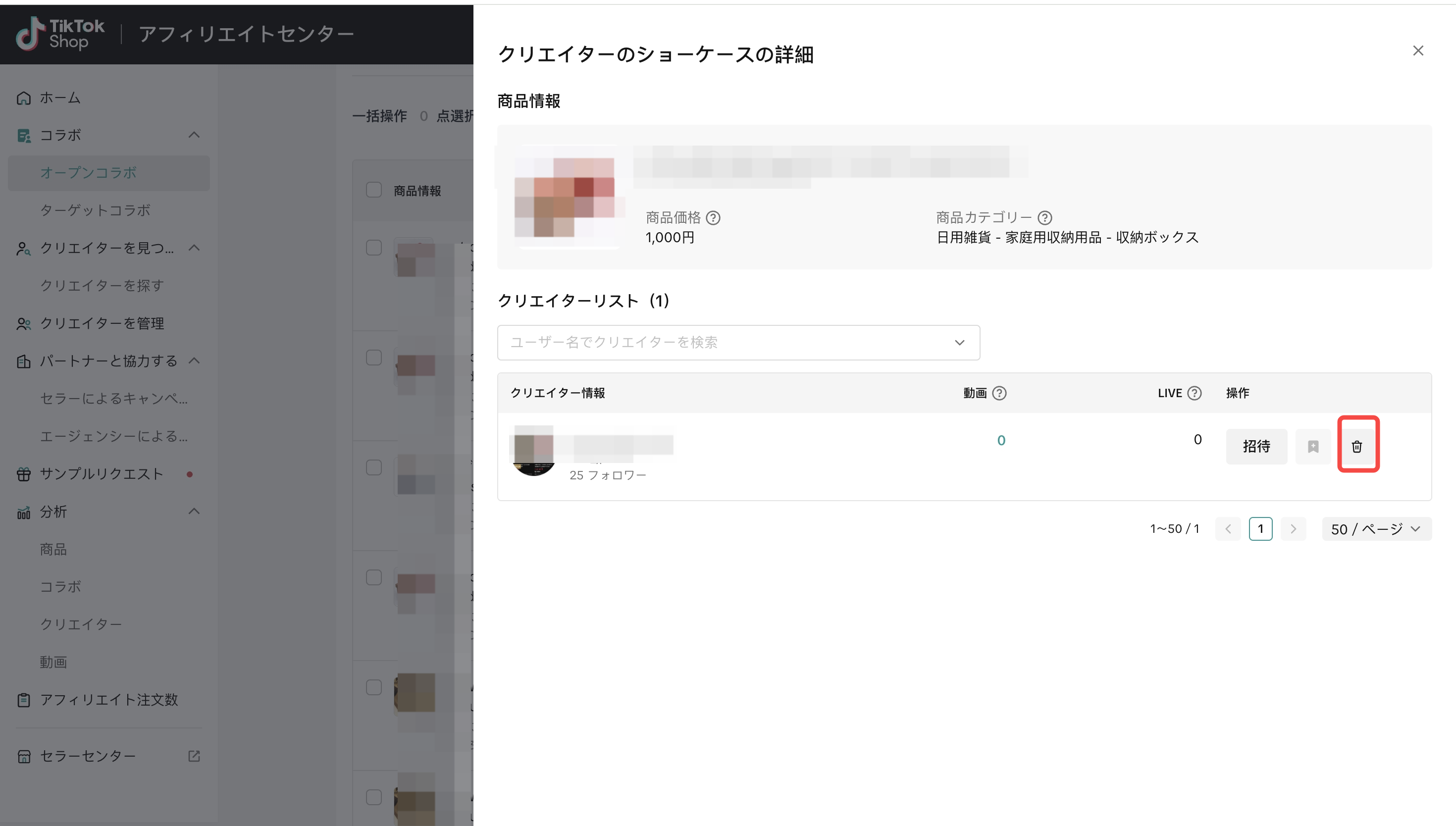Click pagination text 1~50 / 1

(1175, 529)
